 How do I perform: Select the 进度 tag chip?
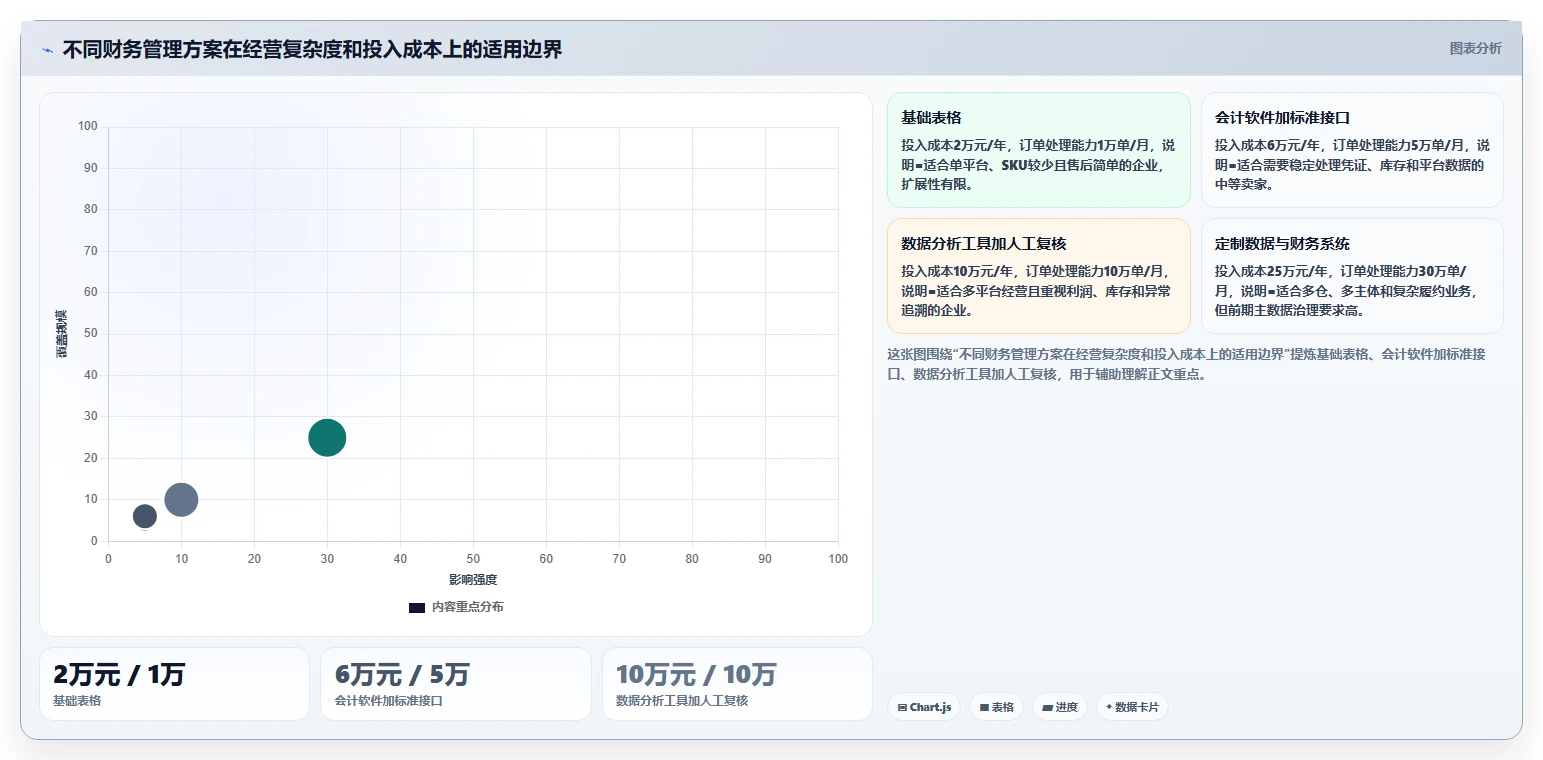[x=1060, y=707]
